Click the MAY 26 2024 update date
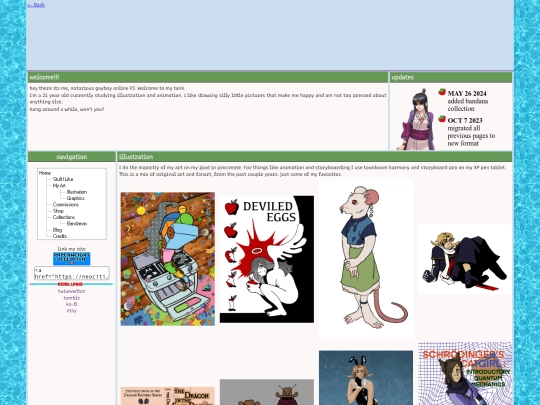 (467, 94)
